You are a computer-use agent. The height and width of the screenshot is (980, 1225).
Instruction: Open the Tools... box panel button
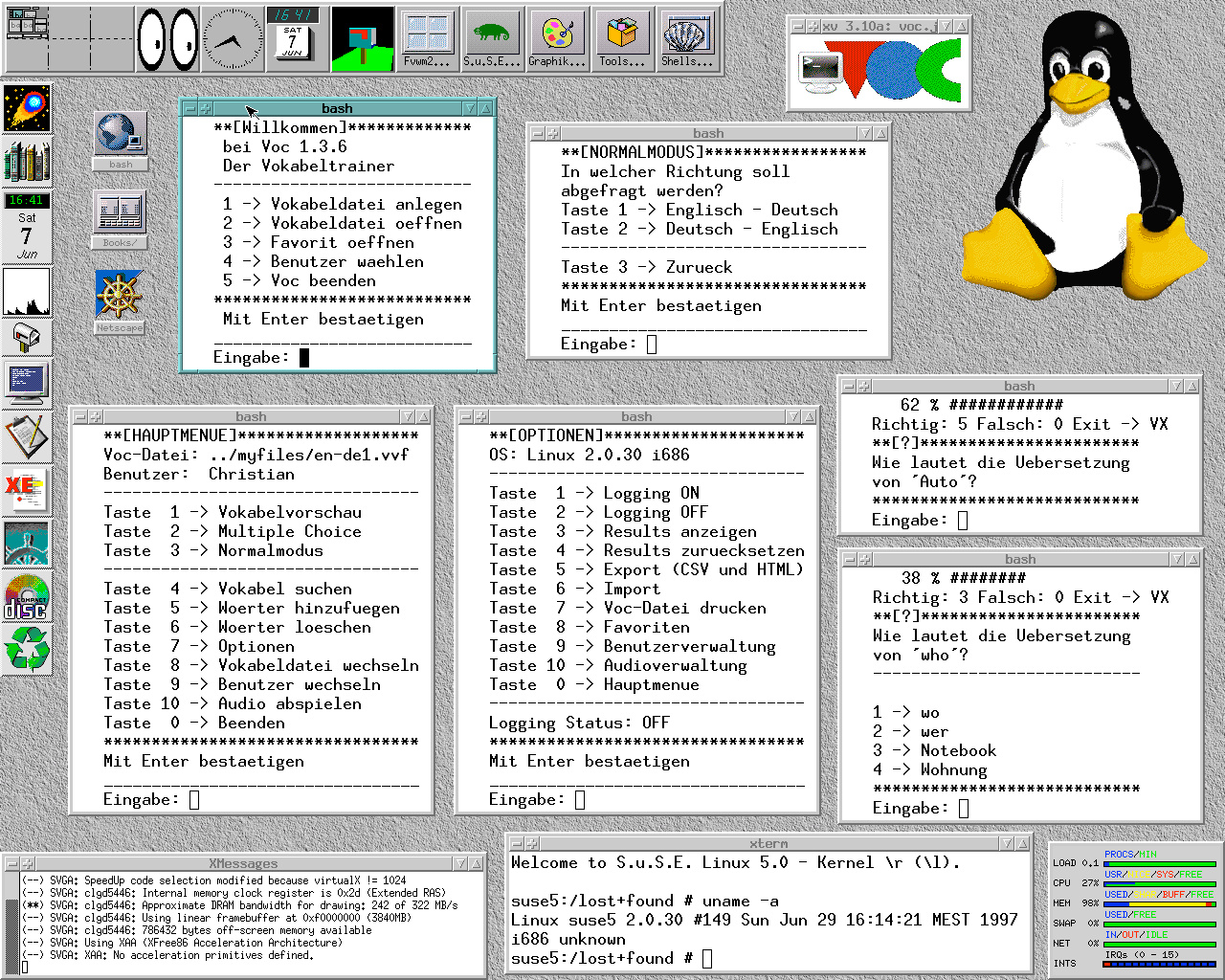click(x=622, y=39)
